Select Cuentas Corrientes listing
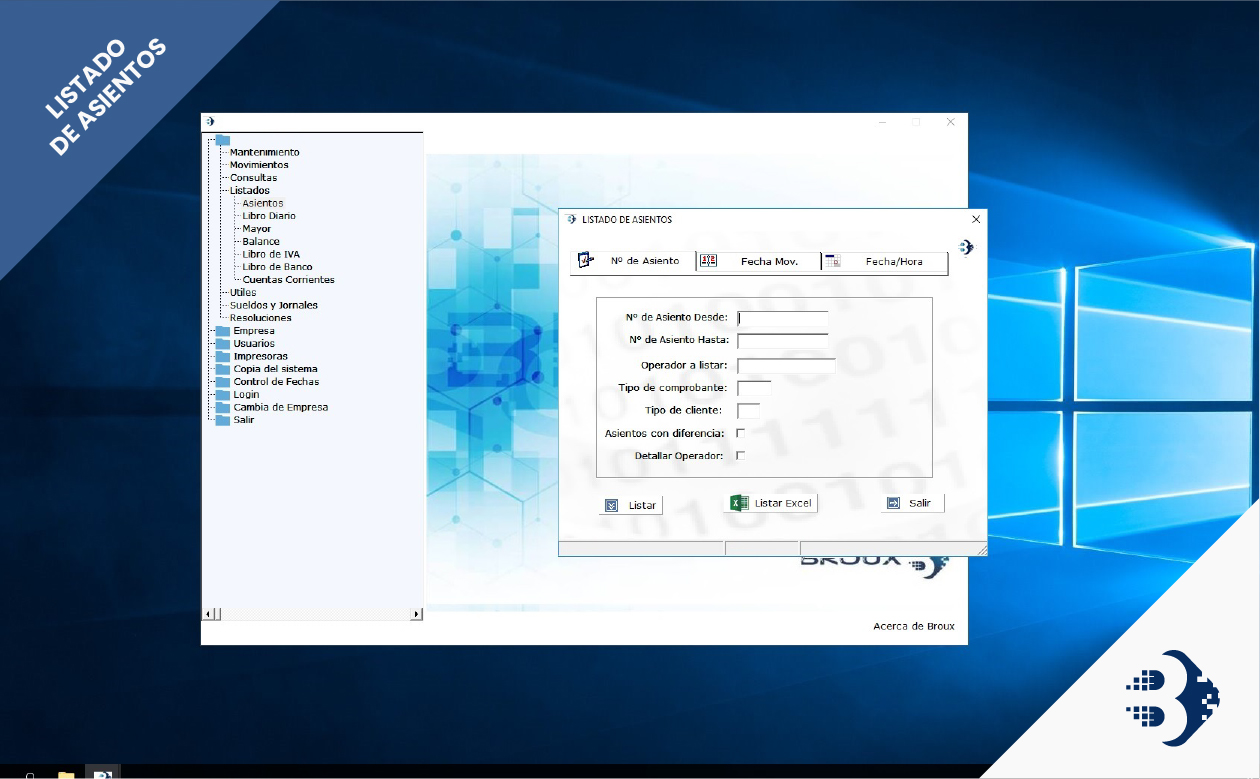The image size is (1260, 779). (x=288, y=280)
